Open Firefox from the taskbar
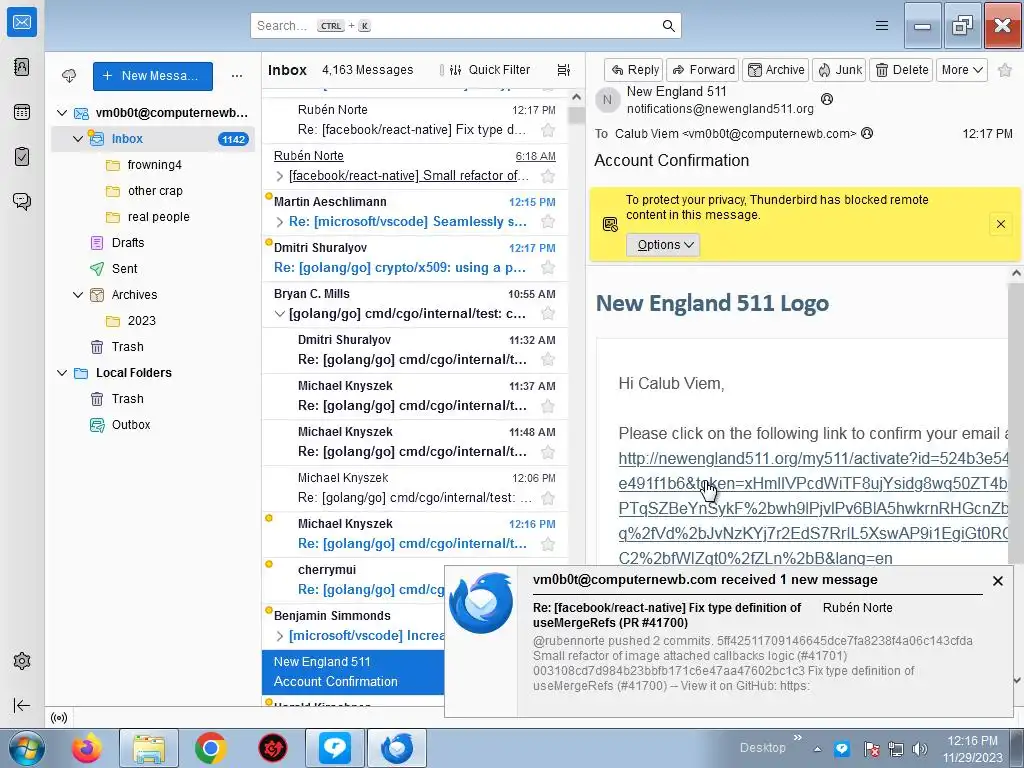The image size is (1024, 768). pyautogui.click(x=87, y=748)
